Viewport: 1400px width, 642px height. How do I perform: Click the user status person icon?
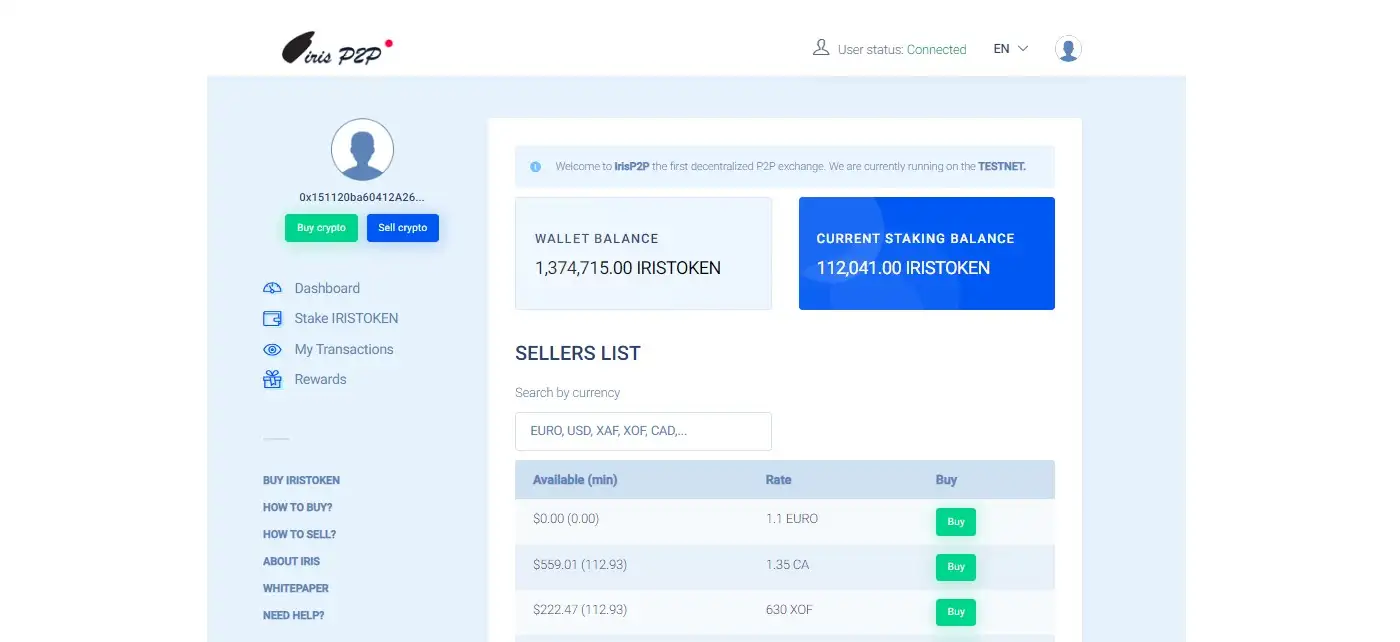coord(821,48)
